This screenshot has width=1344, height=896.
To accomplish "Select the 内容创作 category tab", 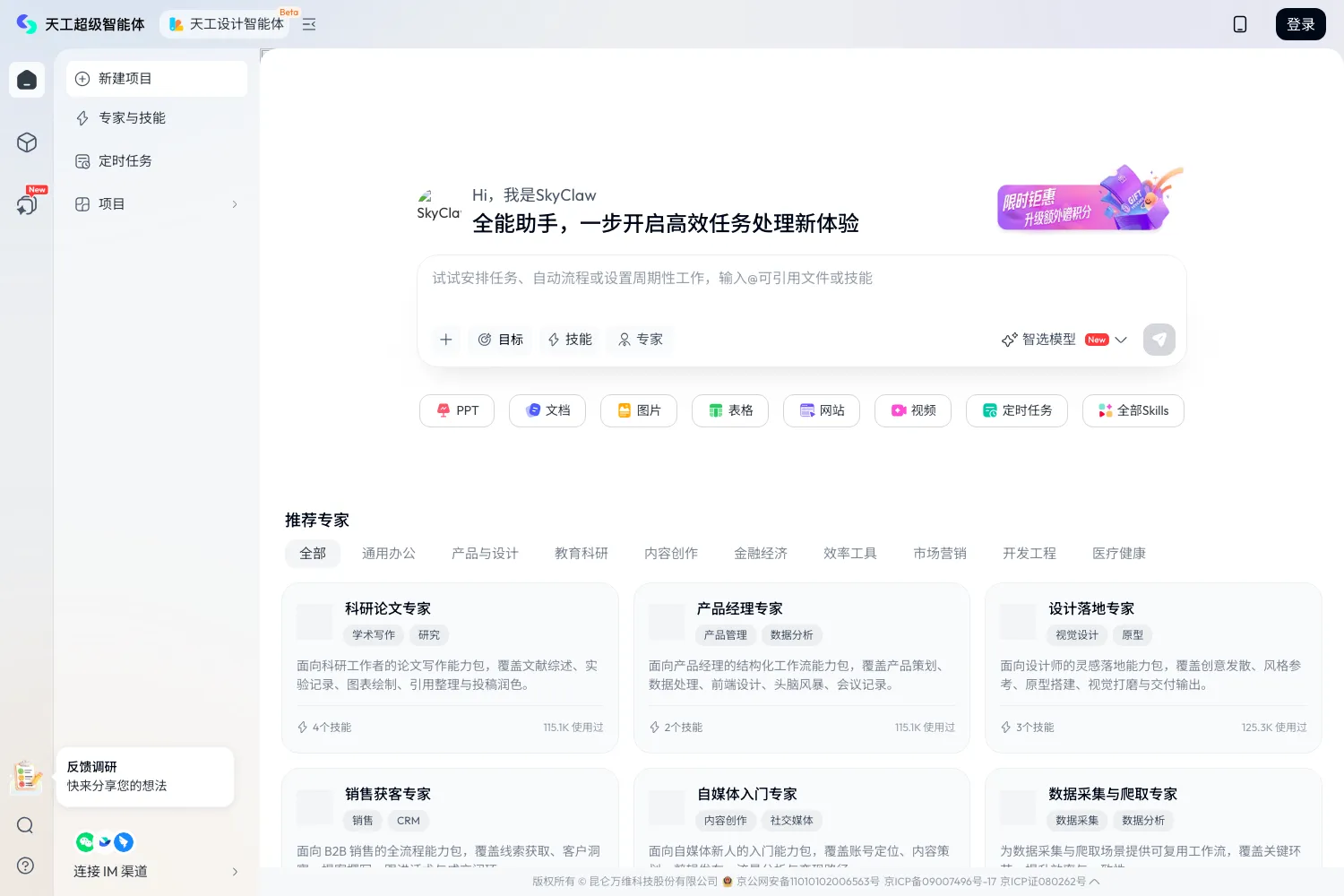I will click(671, 554).
